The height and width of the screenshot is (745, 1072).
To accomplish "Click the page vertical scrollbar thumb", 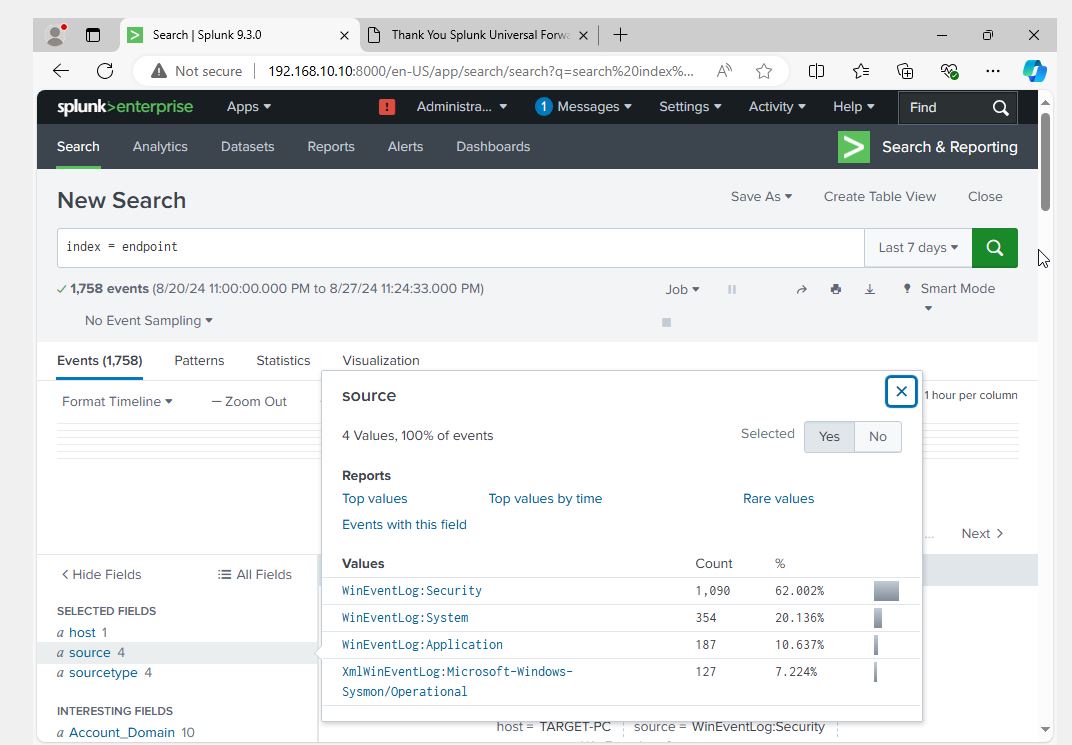I will pyautogui.click(x=1045, y=161).
